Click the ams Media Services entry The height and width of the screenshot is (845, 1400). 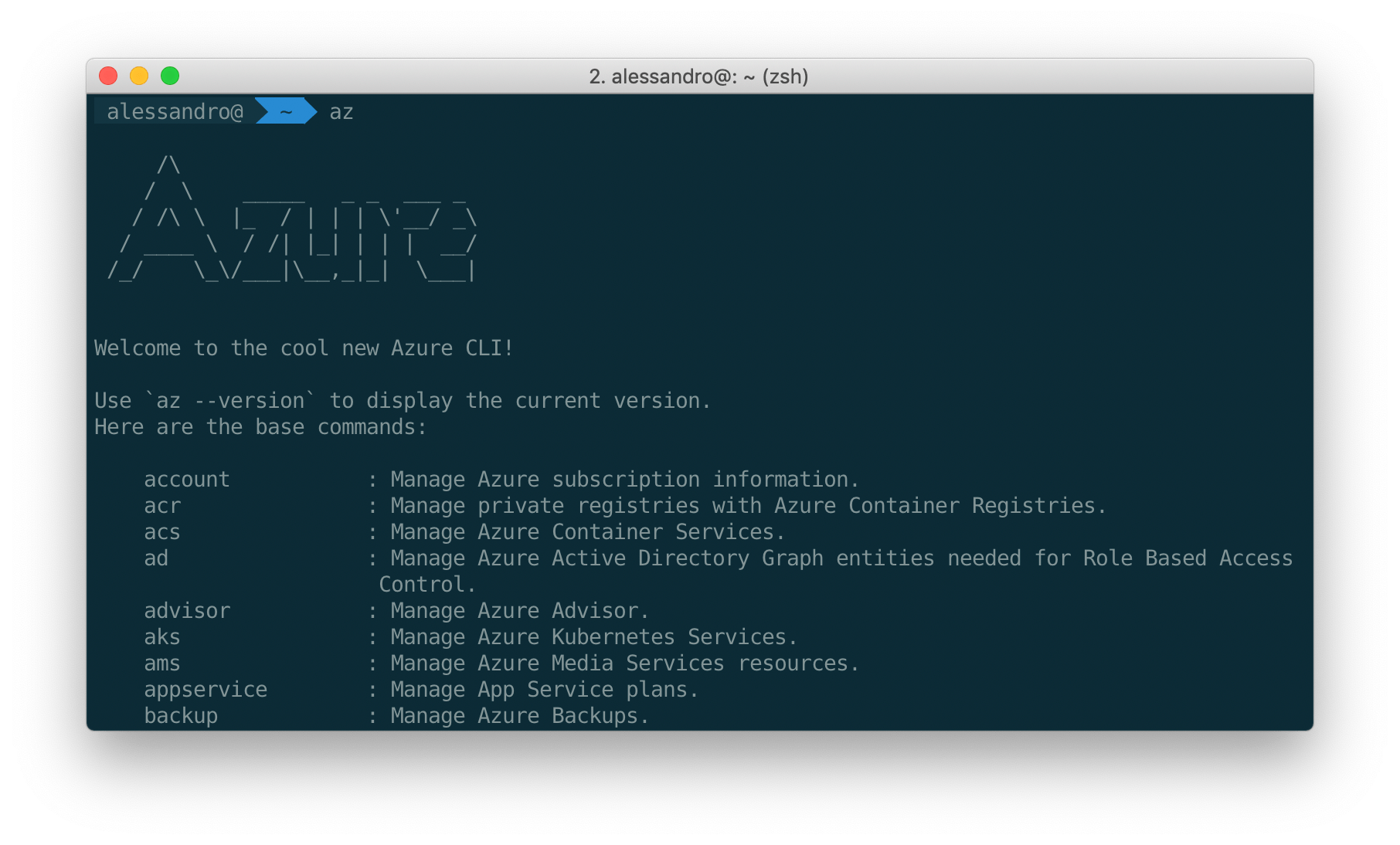pyautogui.click(x=161, y=663)
